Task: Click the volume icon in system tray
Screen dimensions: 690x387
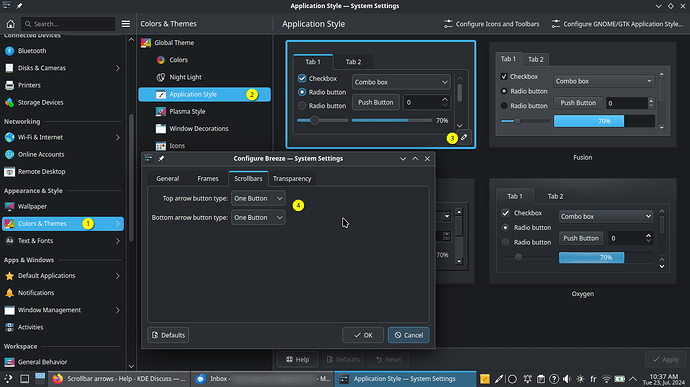Action: 567,379
